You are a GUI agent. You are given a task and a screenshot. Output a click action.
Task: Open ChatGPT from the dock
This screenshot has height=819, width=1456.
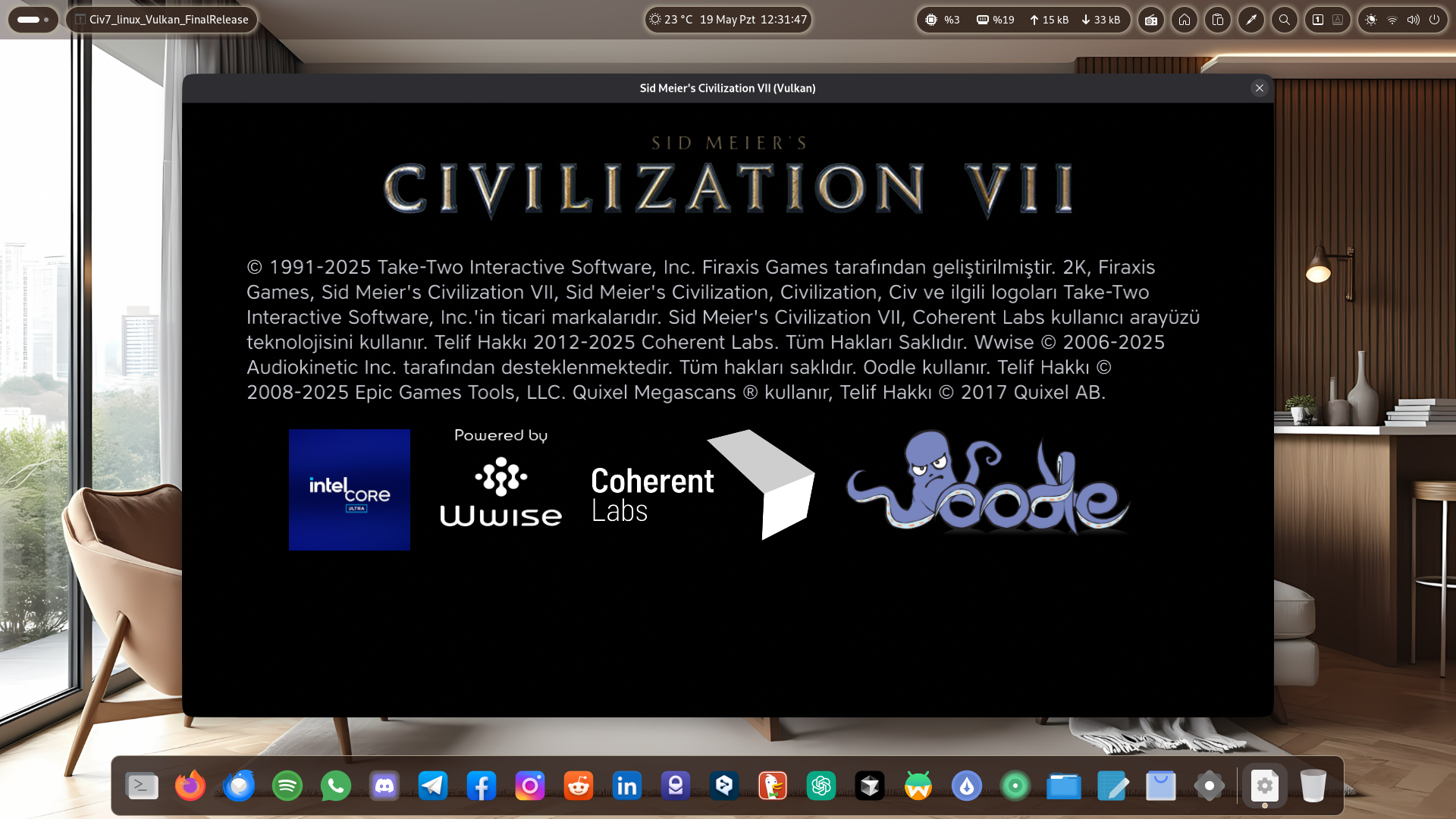pos(821,786)
